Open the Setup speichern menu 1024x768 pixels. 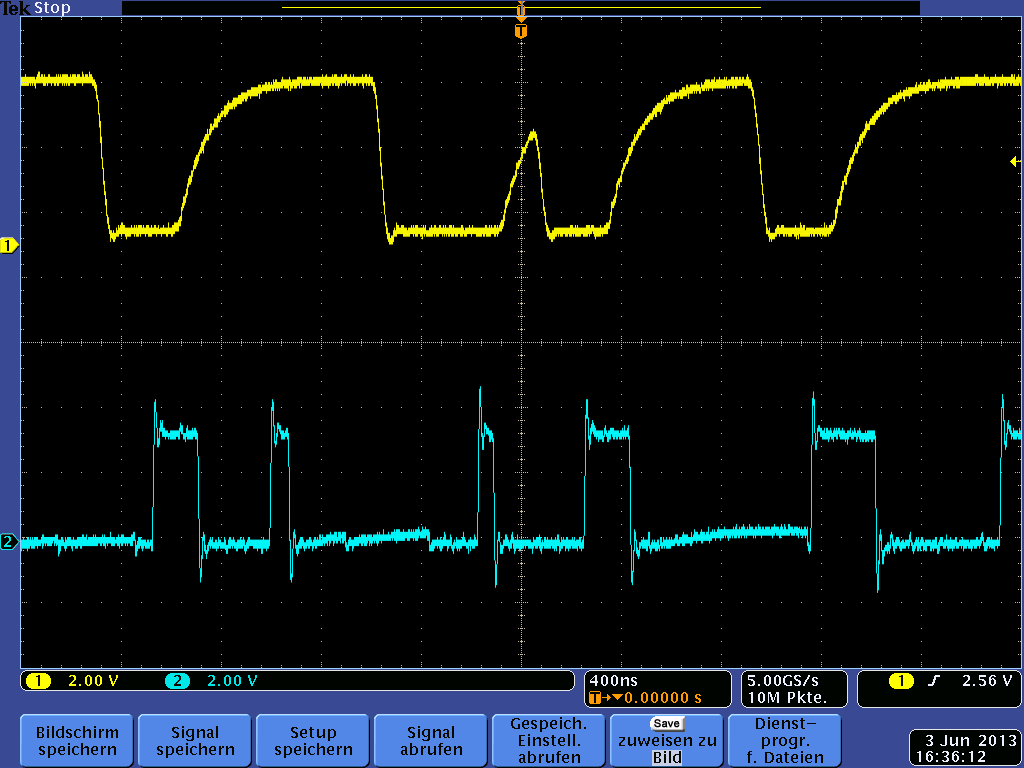[313, 740]
